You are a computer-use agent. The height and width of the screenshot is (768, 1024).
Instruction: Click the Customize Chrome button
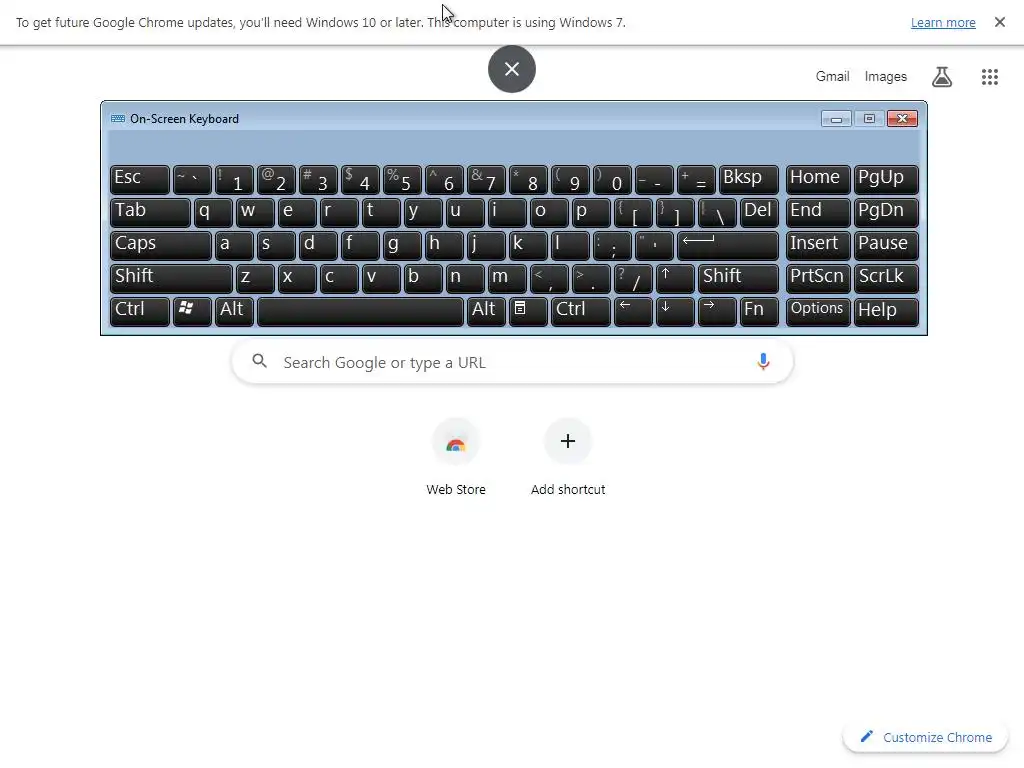tap(925, 737)
